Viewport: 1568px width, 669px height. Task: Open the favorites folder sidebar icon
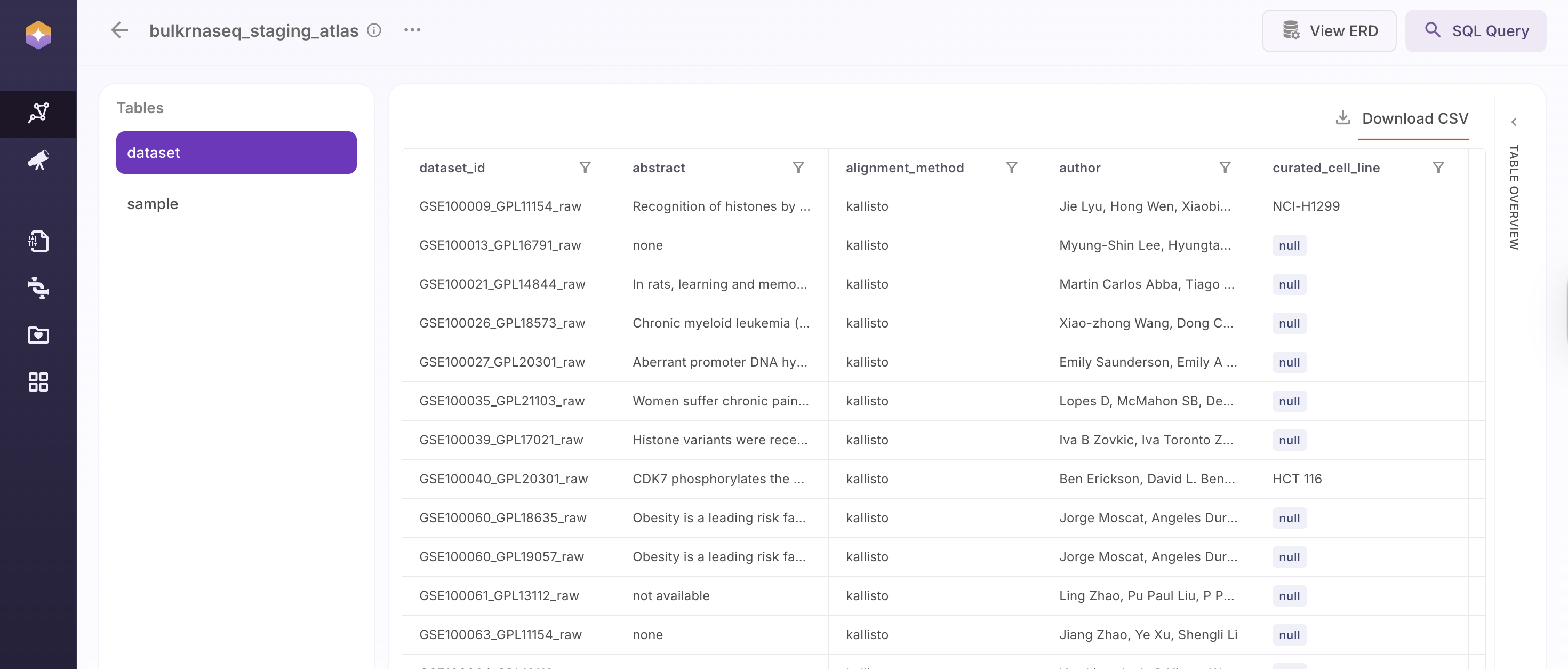coord(38,335)
